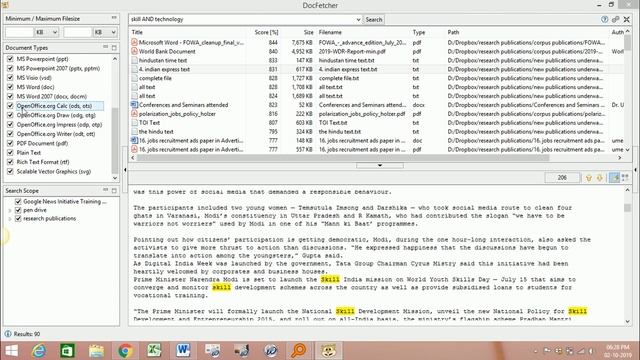Image resolution: width=640 pixels, height=360 pixels.
Task: Open the Windows Start button
Action: tap(11, 351)
